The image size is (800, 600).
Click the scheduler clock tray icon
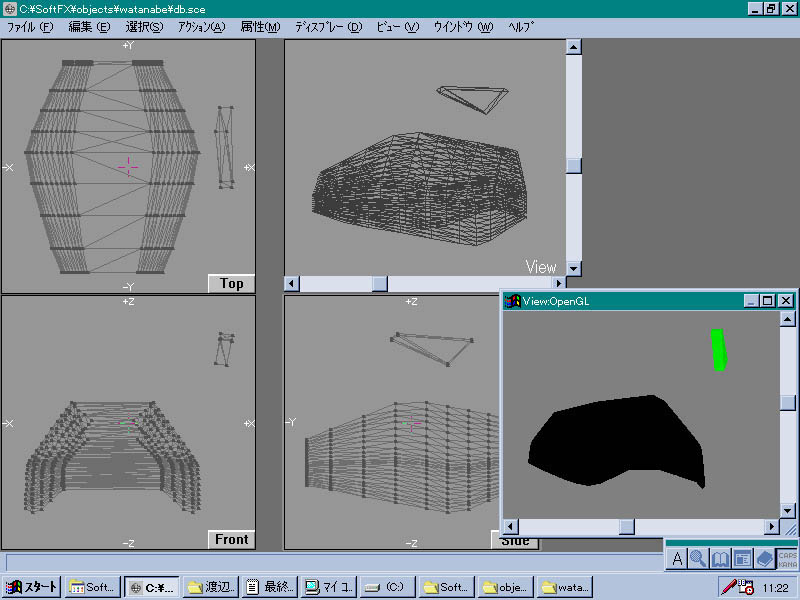746,588
